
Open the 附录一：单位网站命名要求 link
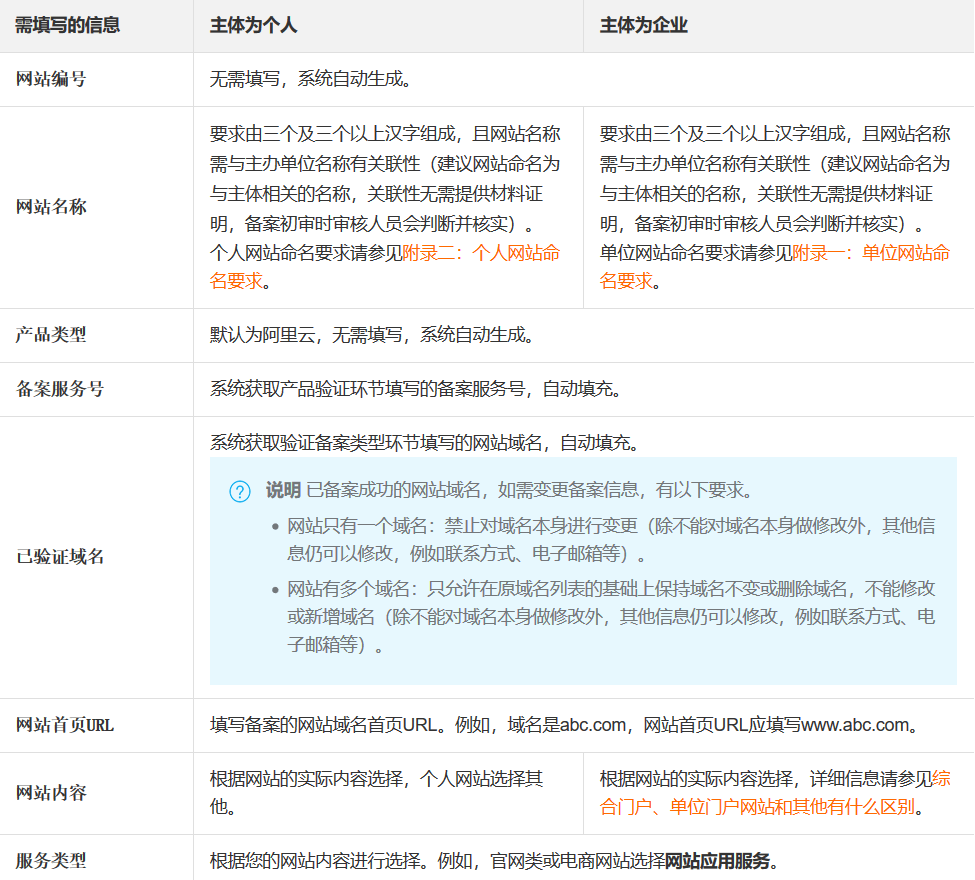[x=870, y=253]
